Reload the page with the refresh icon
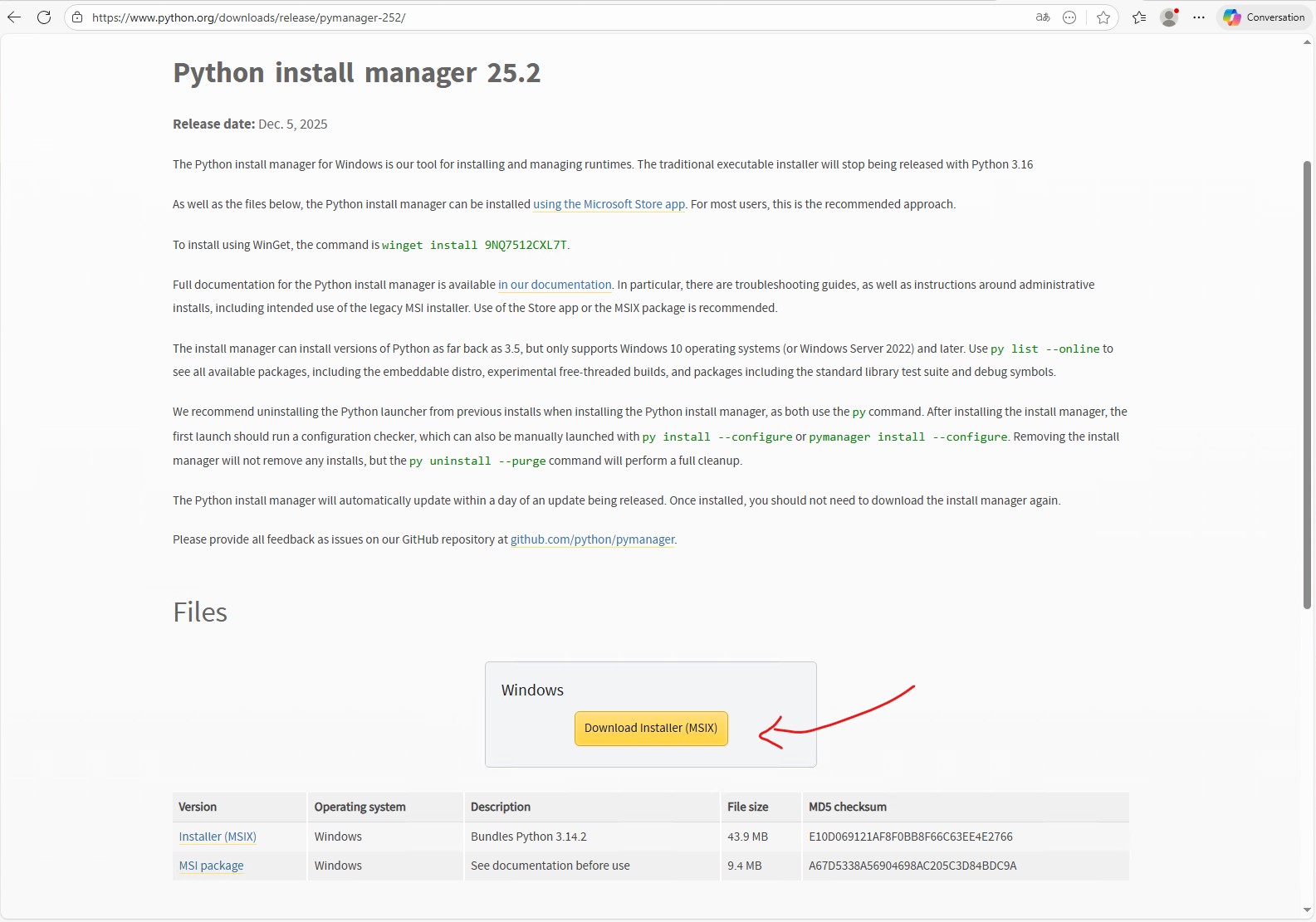 (x=44, y=17)
